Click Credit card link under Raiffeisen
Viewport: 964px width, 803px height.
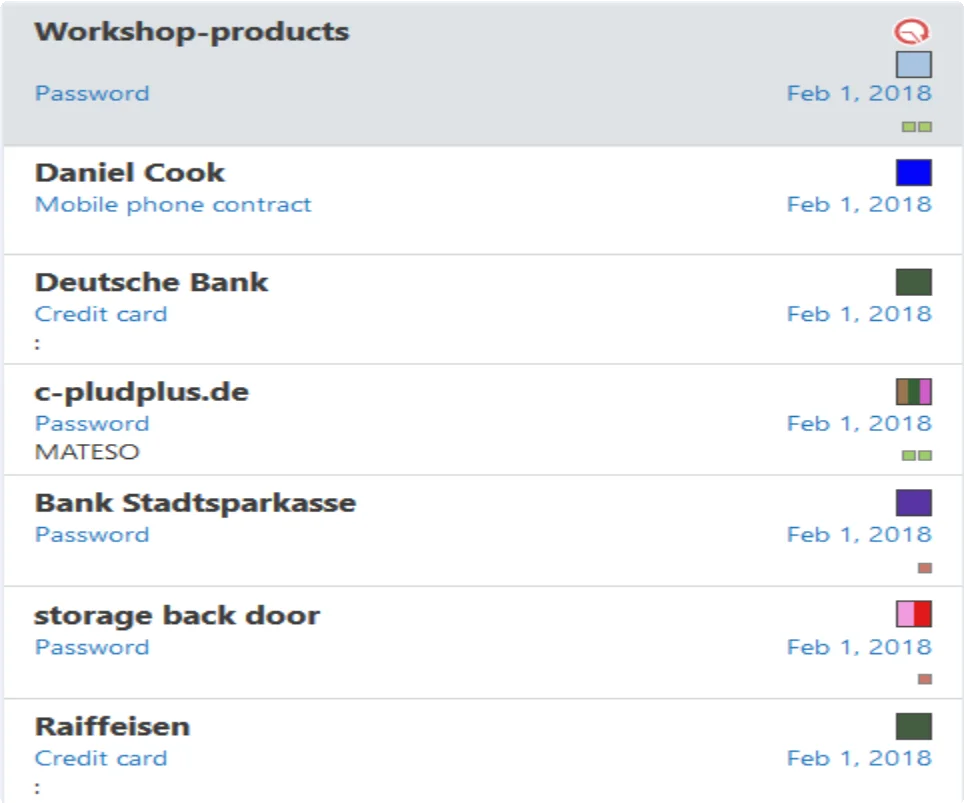(x=101, y=758)
